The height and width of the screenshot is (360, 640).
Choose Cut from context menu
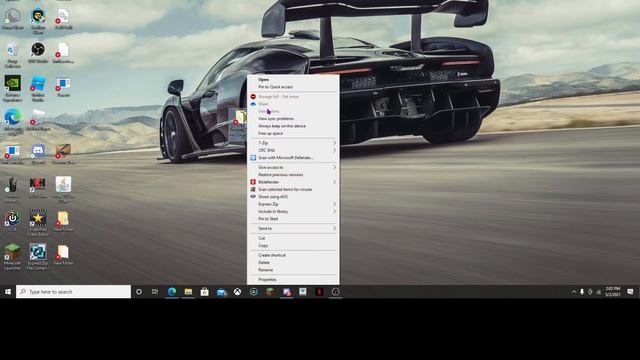click(293, 238)
